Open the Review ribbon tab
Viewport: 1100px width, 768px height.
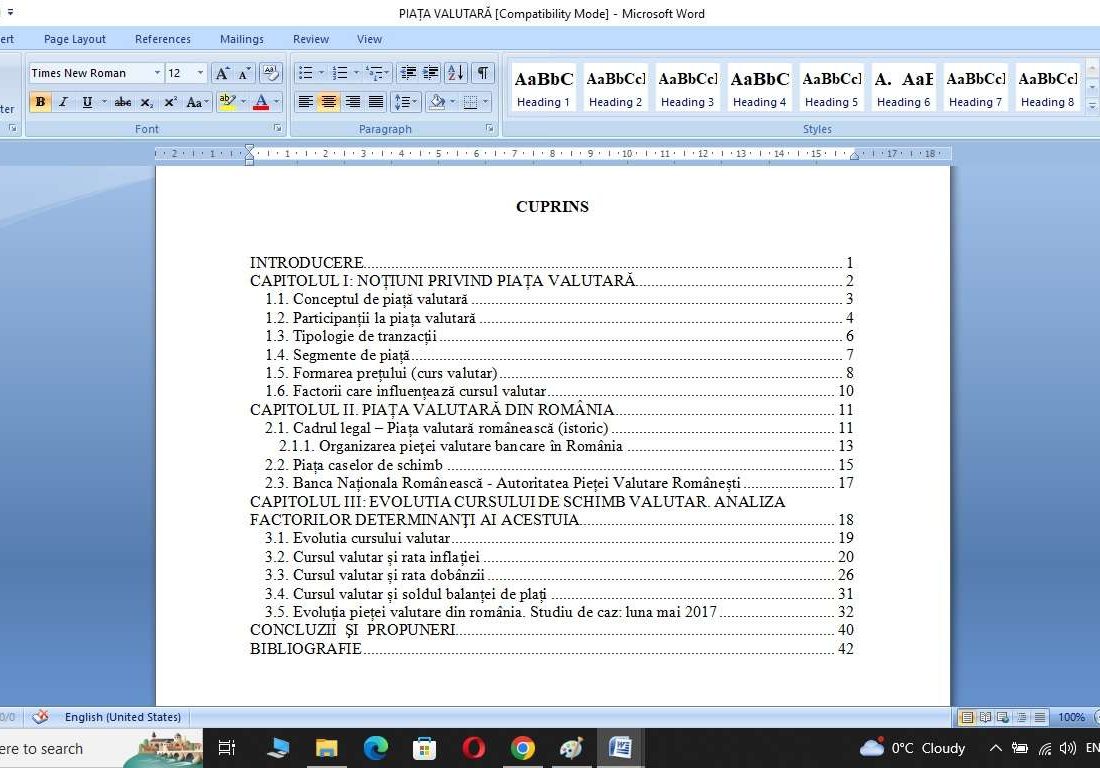pos(311,39)
